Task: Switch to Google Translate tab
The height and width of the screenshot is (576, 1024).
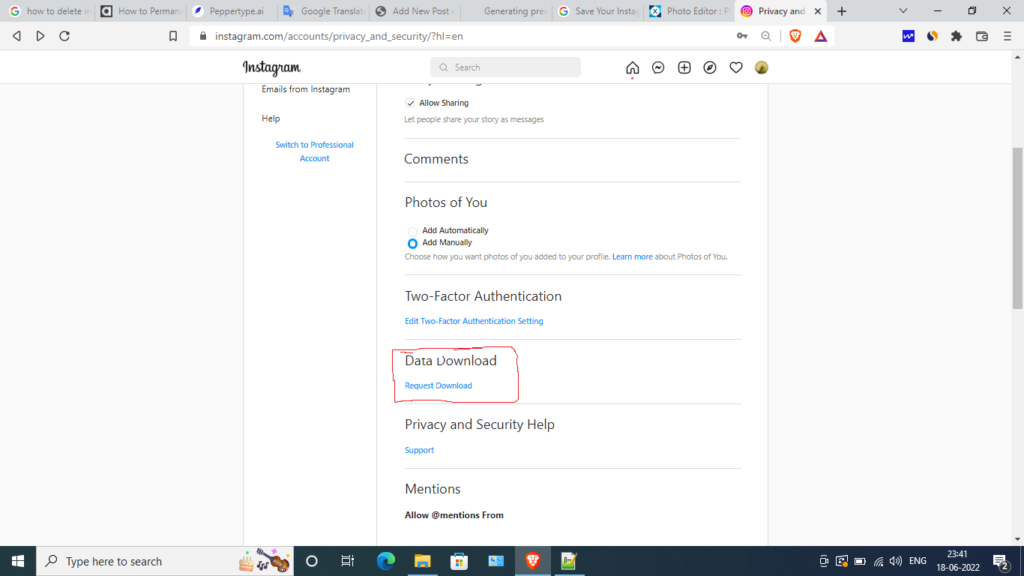Action: point(323,11)
